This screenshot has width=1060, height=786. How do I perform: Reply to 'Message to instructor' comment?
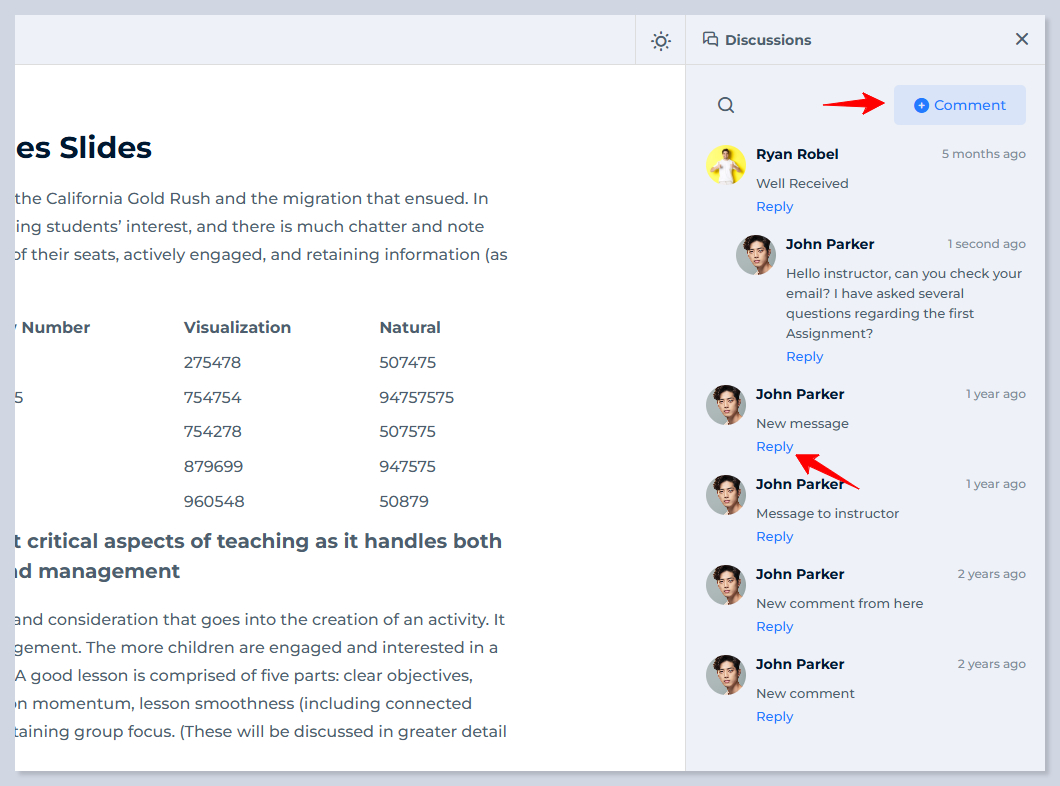[775, 537]
